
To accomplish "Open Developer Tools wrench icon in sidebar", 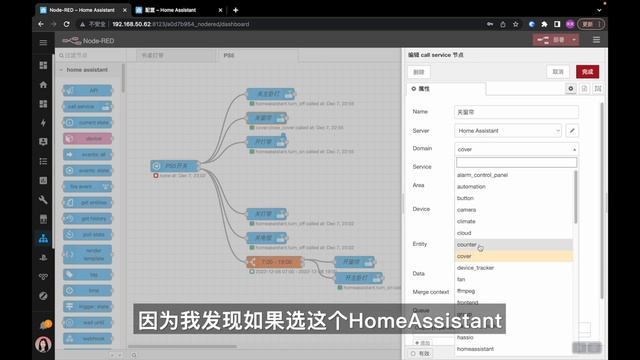I will coord(43,200).
